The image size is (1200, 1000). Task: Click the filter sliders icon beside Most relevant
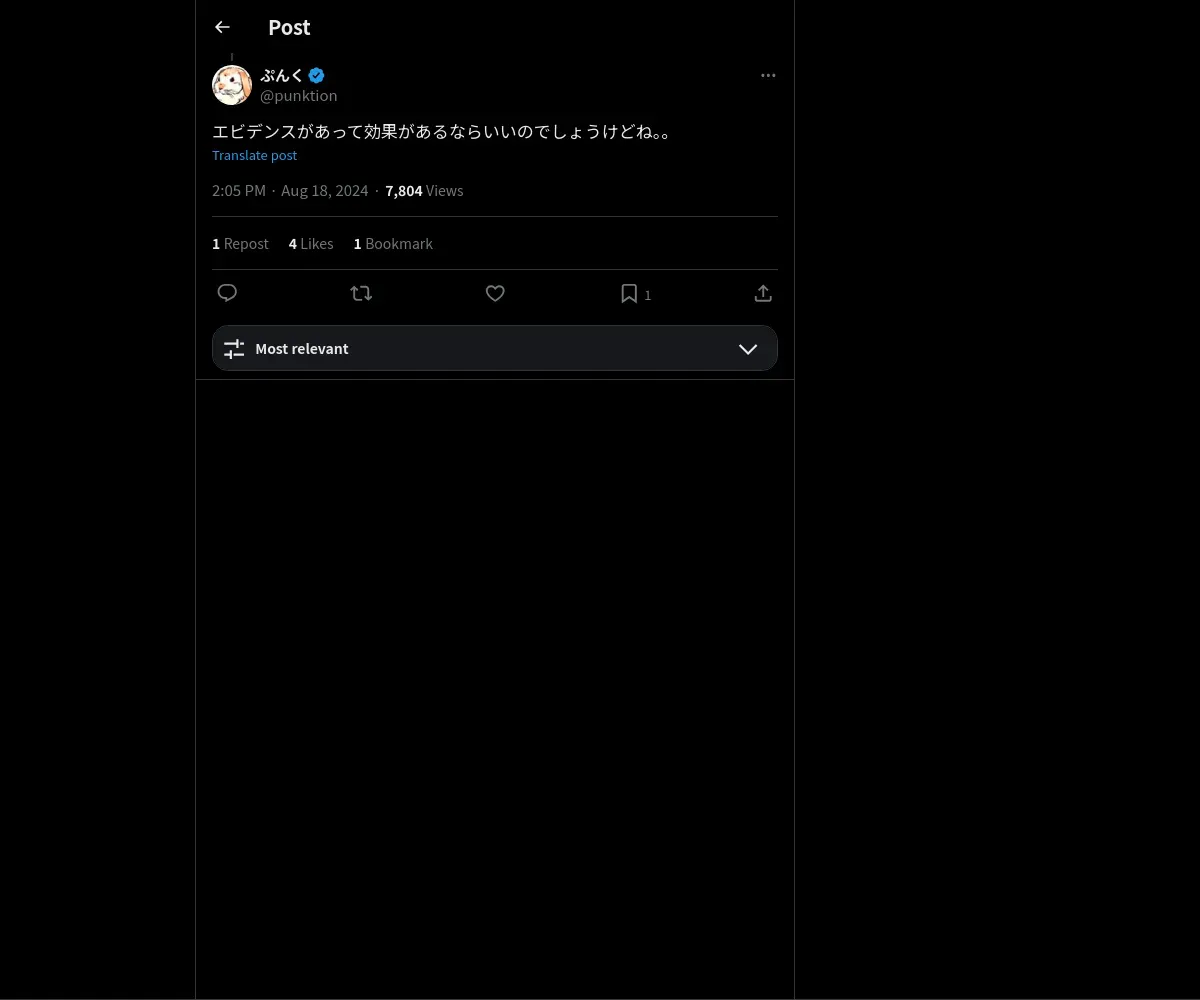234,349
